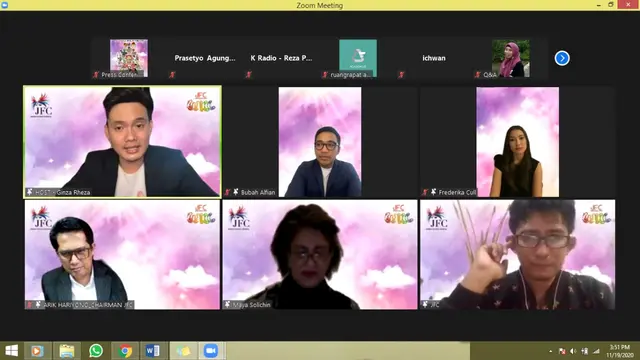Minimize the Zoom Meeting window
Viewport: 640px width, 360px height.
point(598,5)
